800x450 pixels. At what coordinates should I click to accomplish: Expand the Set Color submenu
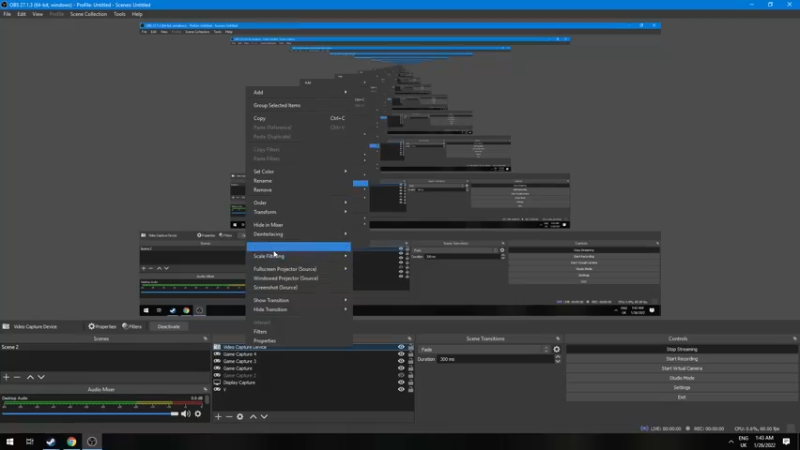point(299,171)
